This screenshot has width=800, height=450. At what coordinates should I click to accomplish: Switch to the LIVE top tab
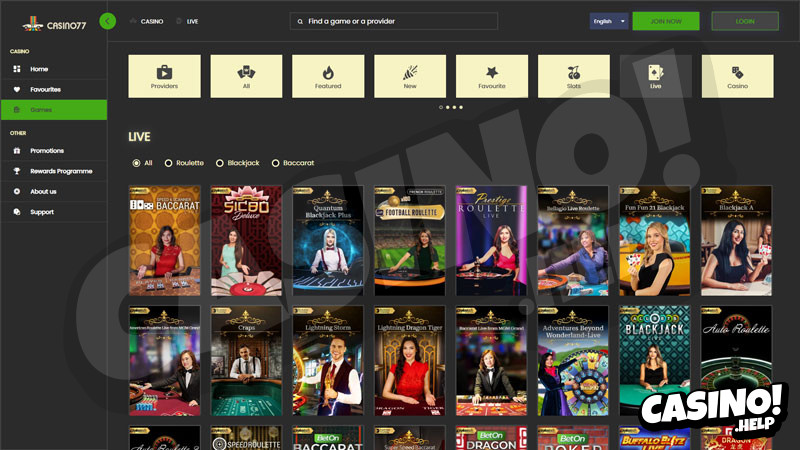point(187,21)
